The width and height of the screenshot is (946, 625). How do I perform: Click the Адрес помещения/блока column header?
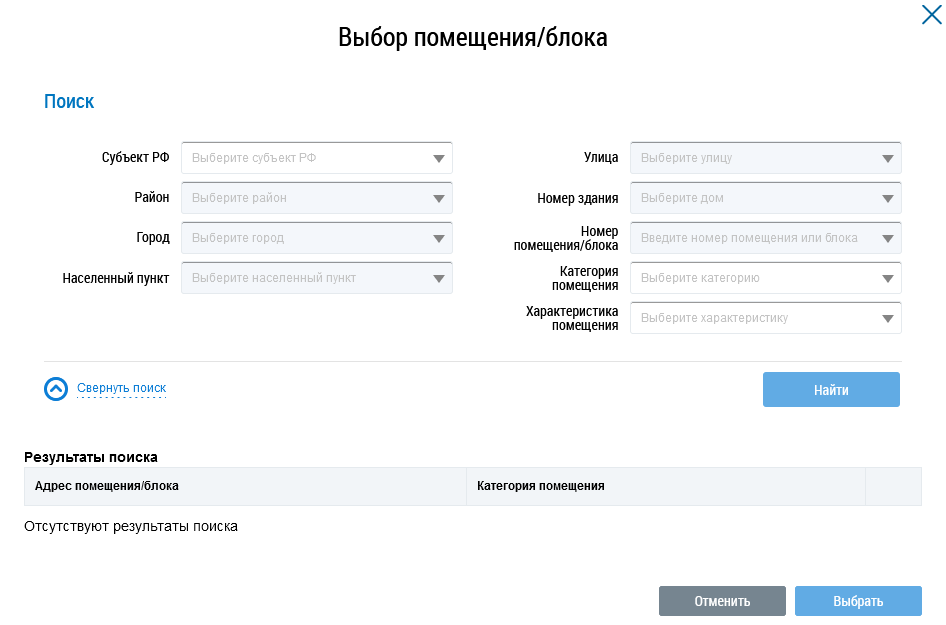[x=107, y=486]
